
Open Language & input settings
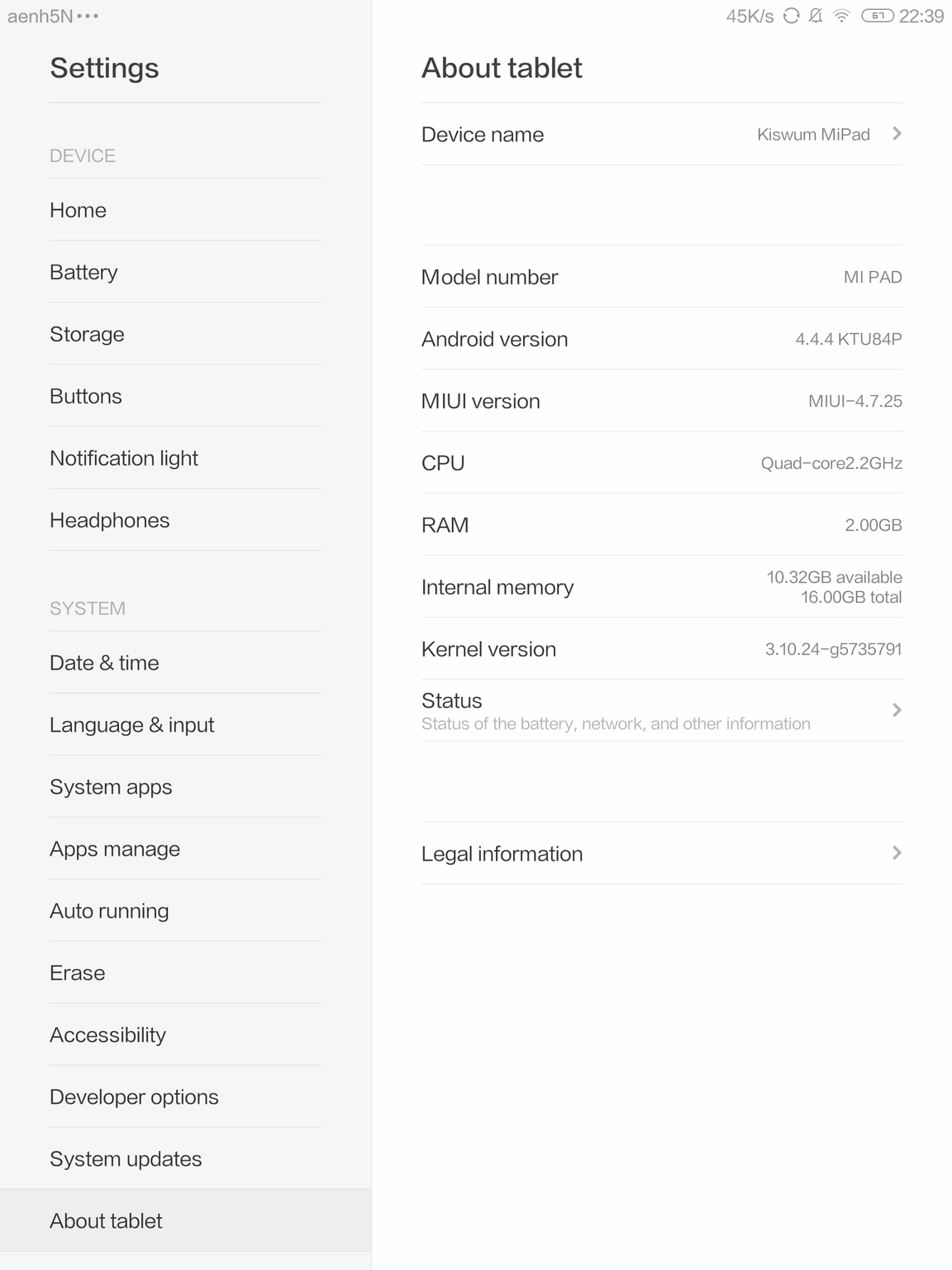tap(131, 725)
